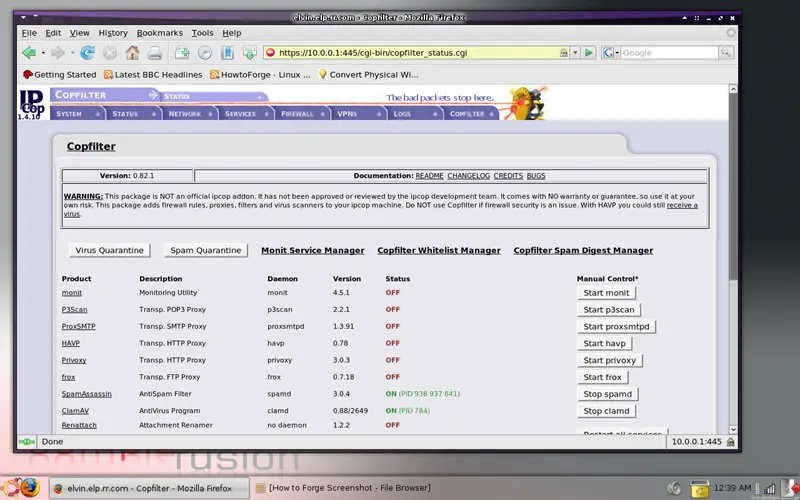Viewport: 800px width, 500px height.
Task: Open the downloads icon in toolbar
Action: coord(249,53)
